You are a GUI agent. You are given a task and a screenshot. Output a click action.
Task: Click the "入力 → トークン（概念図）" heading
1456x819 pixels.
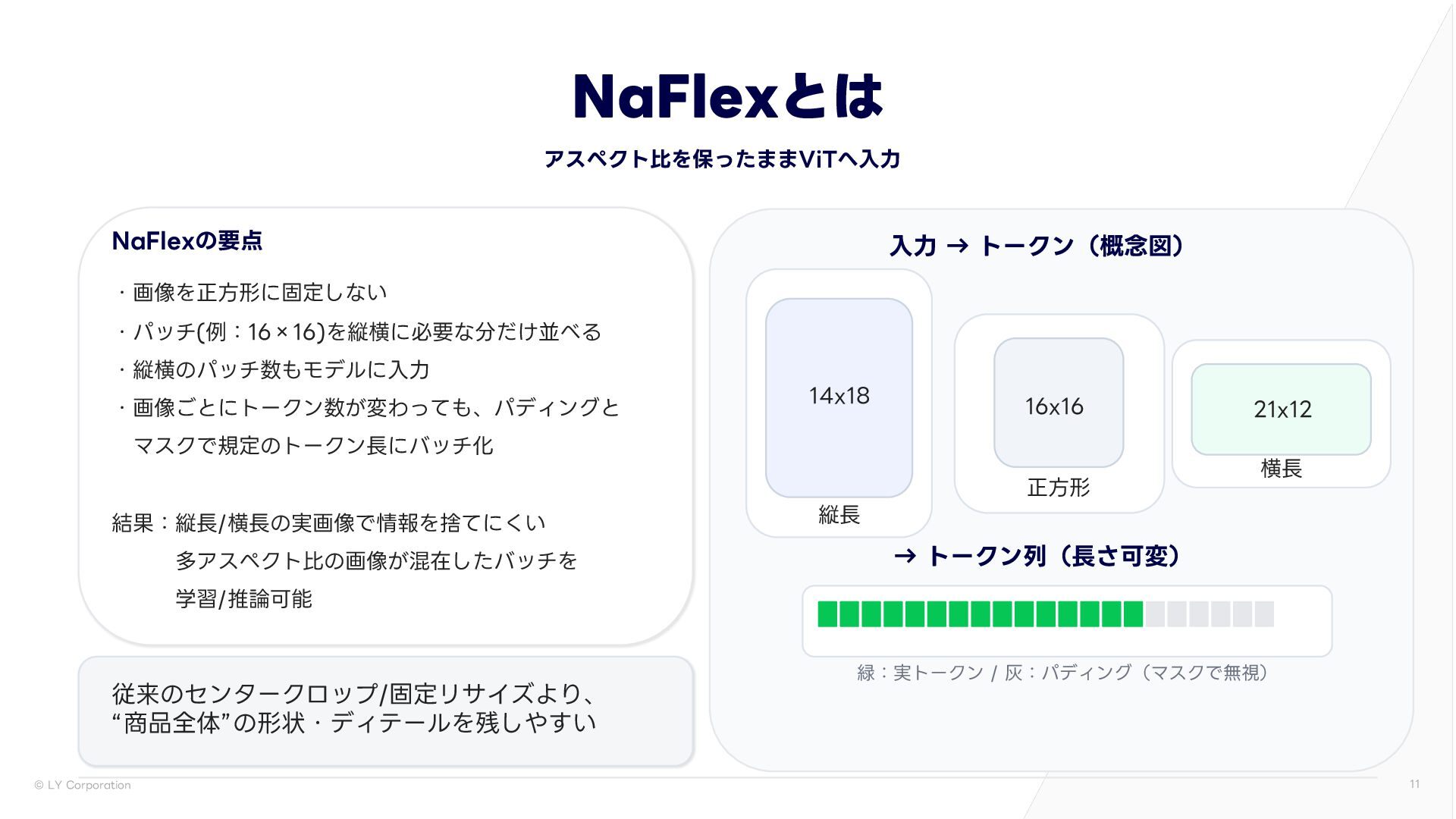click(1036, 246)
